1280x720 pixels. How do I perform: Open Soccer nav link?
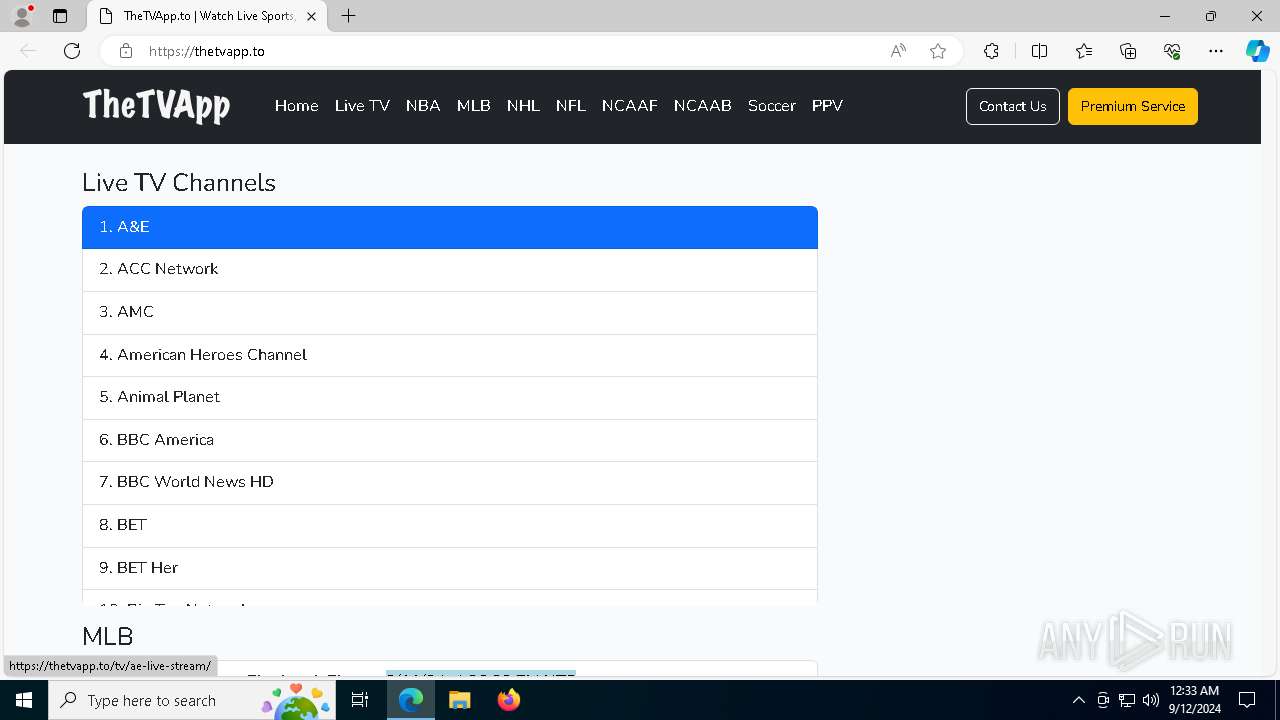pos(772,106)
